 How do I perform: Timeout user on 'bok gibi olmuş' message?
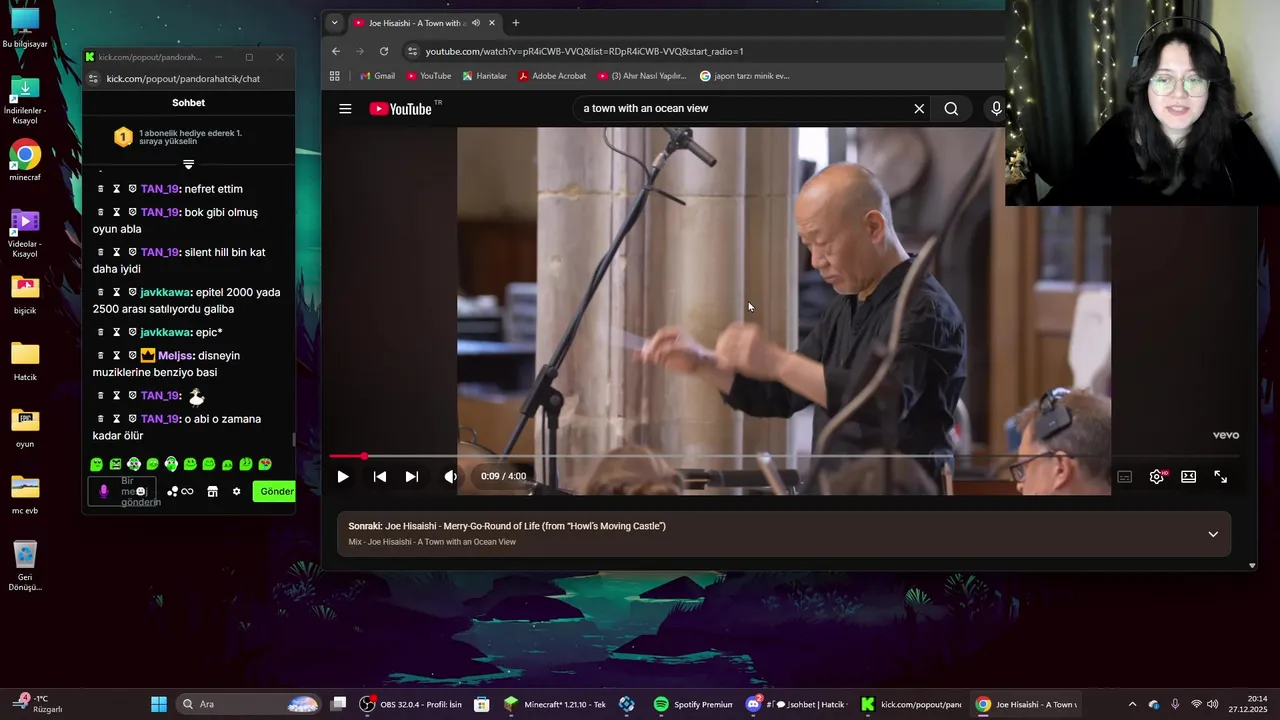point(116,212)
